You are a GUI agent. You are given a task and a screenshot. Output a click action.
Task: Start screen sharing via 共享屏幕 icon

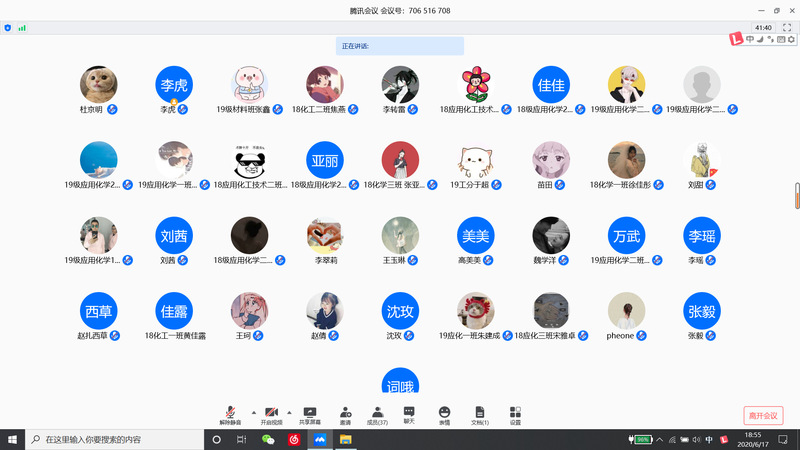pos(310,413)
